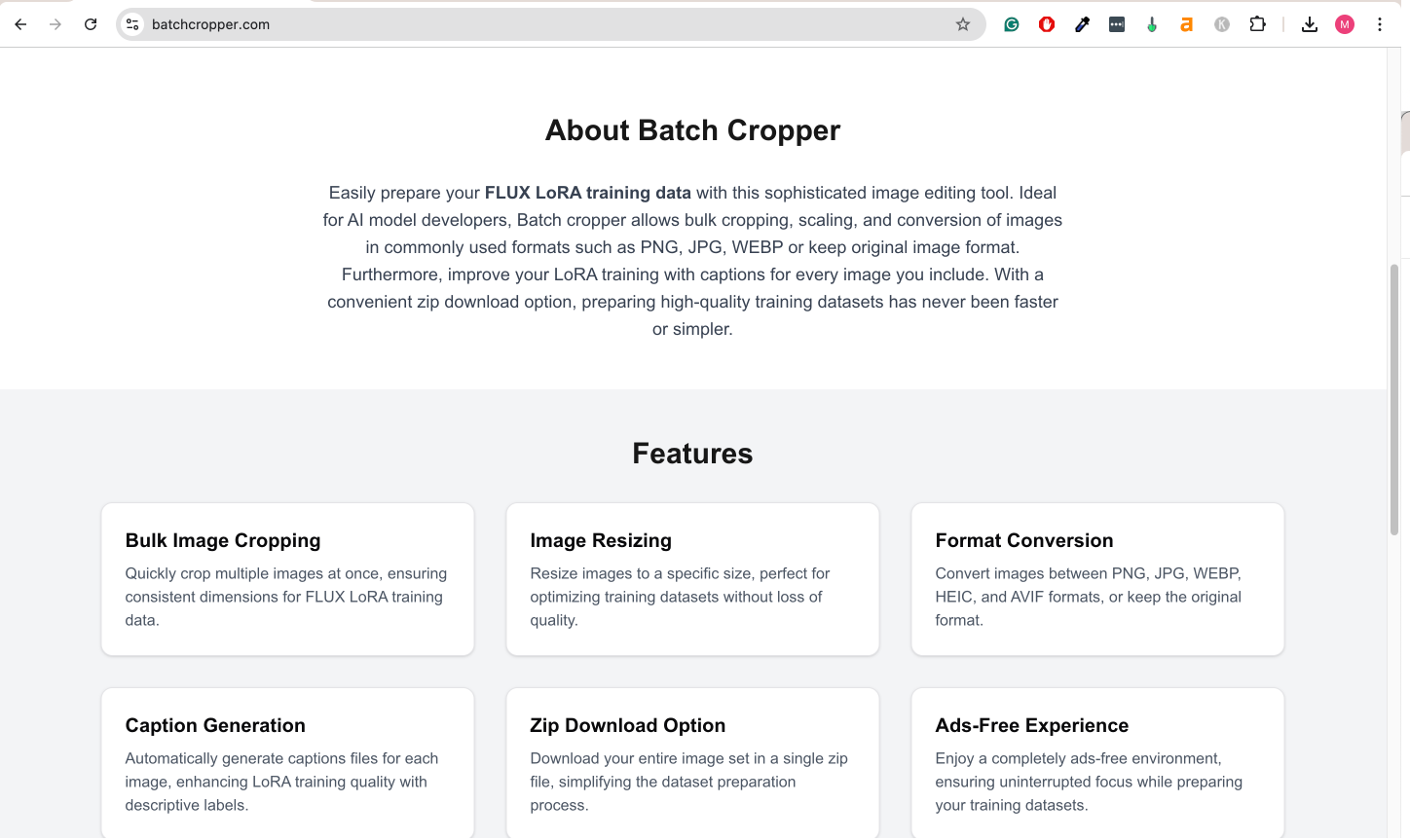The width and height of the screenshot is (1410, 840).
Task: Toggle the bookmark star for this page
Action: [x=963, y=24]
